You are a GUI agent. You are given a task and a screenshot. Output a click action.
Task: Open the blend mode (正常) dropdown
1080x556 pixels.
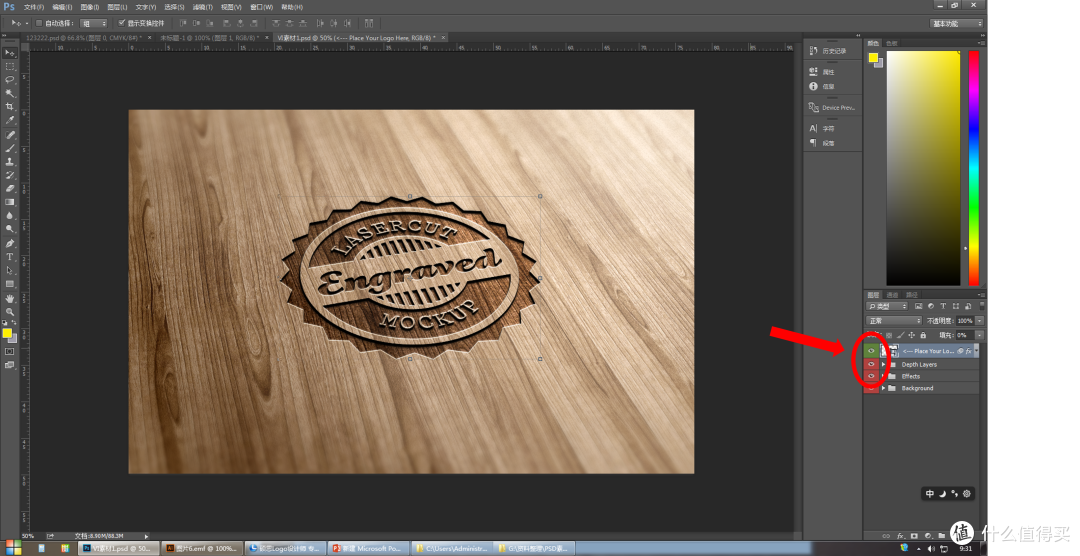click(894, 320)
